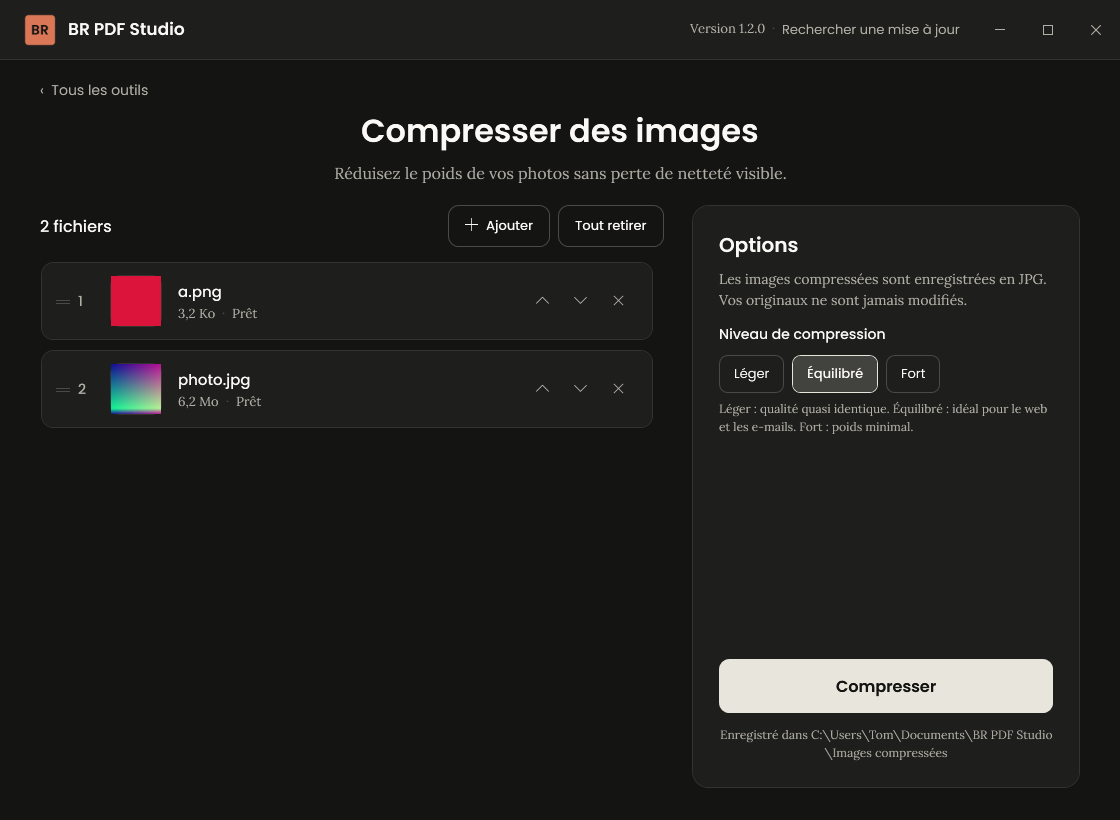Move photo.jpg up with chevron
Image resolution: width=1120 pixels, height=820 pixels.
tap(542, 389)
